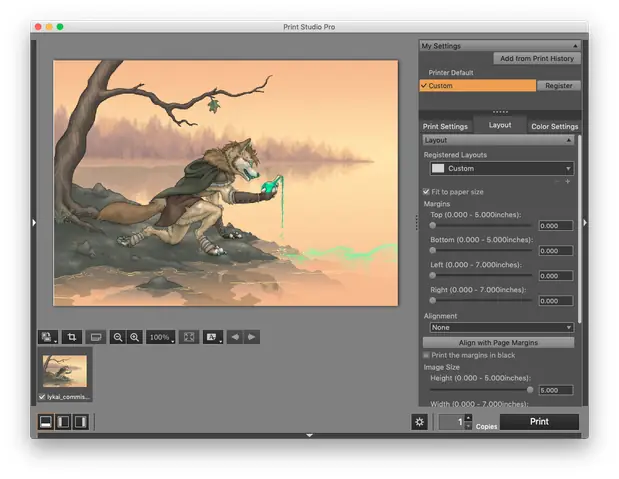Image resolution: width=619 pixels, height=479 pixels.
Task: Remove registered layout with minus icon
Action: 557,182
